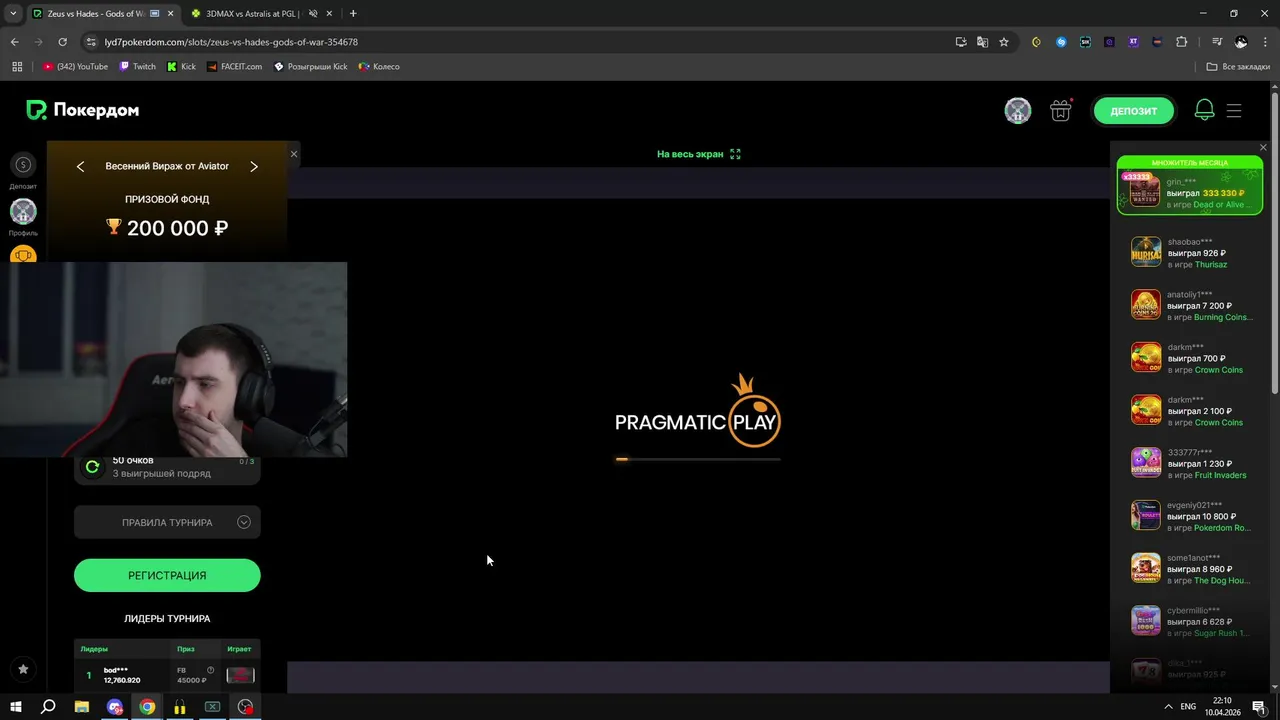Click the Покердом logo
The height and width of the screenshot is (720, 1280).
82,110
